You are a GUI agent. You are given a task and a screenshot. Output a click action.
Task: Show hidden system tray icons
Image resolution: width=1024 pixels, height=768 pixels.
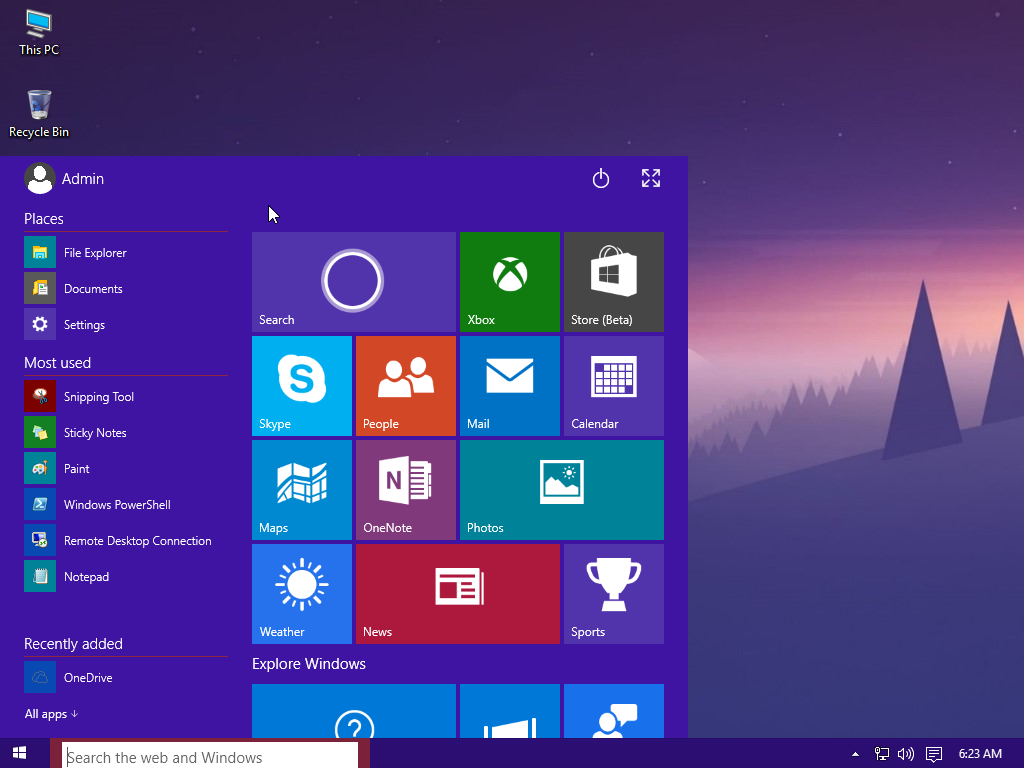855,754
